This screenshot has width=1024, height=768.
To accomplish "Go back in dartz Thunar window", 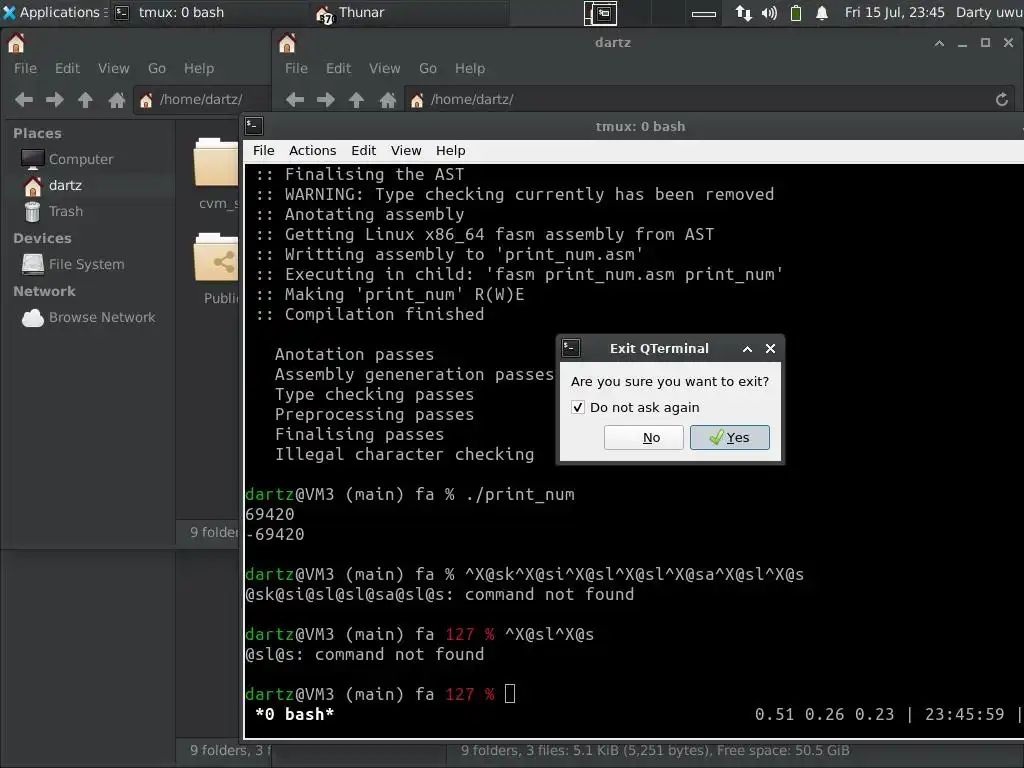I will pyautogui.click(x=295, y=100).
